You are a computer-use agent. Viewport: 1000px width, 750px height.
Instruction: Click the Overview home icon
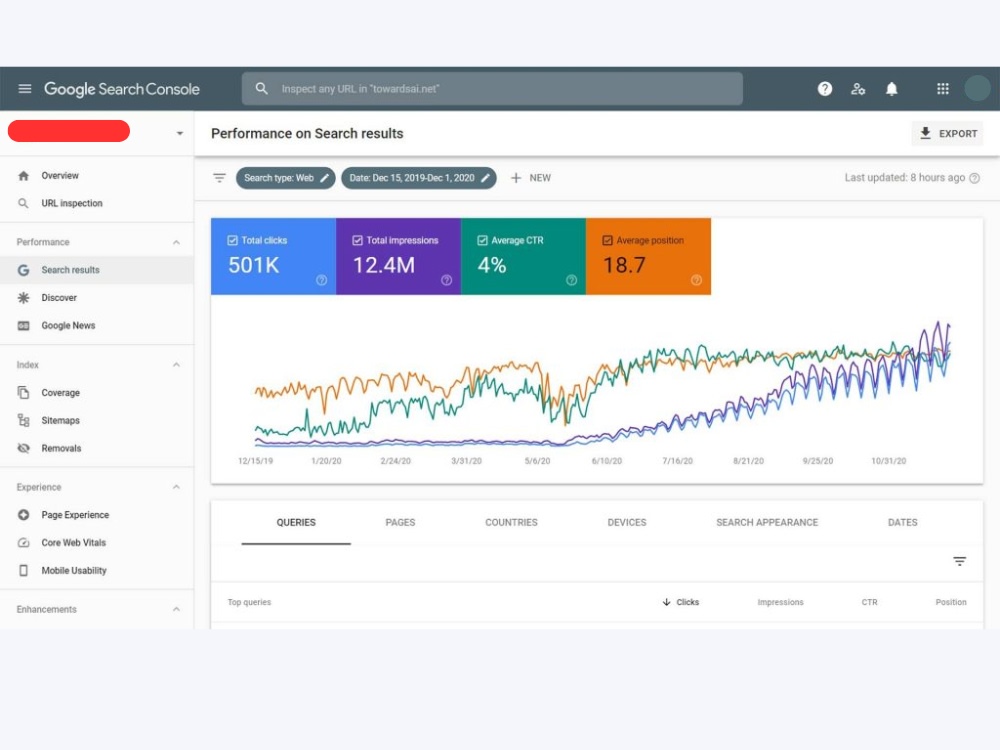pos(24,175)
